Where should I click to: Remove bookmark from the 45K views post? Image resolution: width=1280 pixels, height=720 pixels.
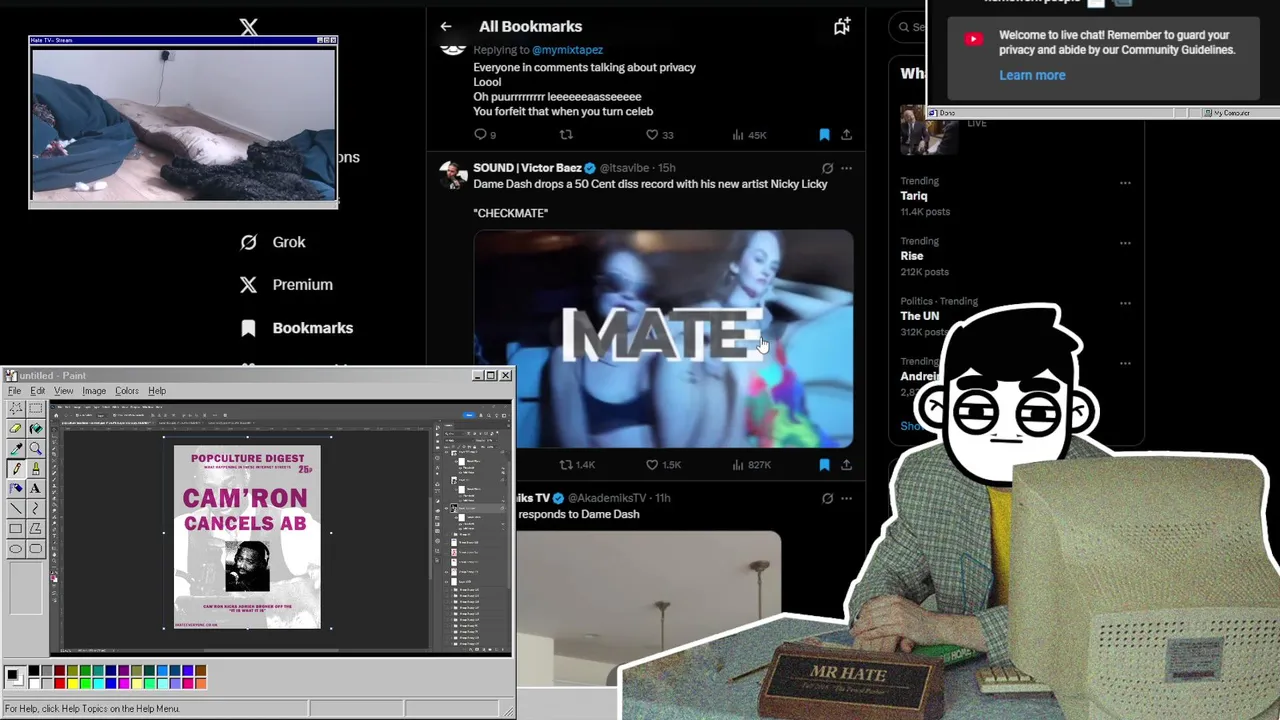pos(824,134)
